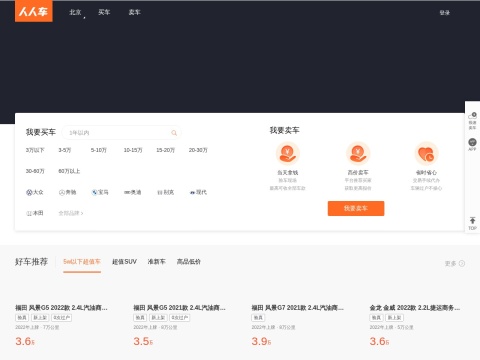Click the 3.6万 price of 风景G5 2022款
This screenshot has width=480, height=360.
25,341
